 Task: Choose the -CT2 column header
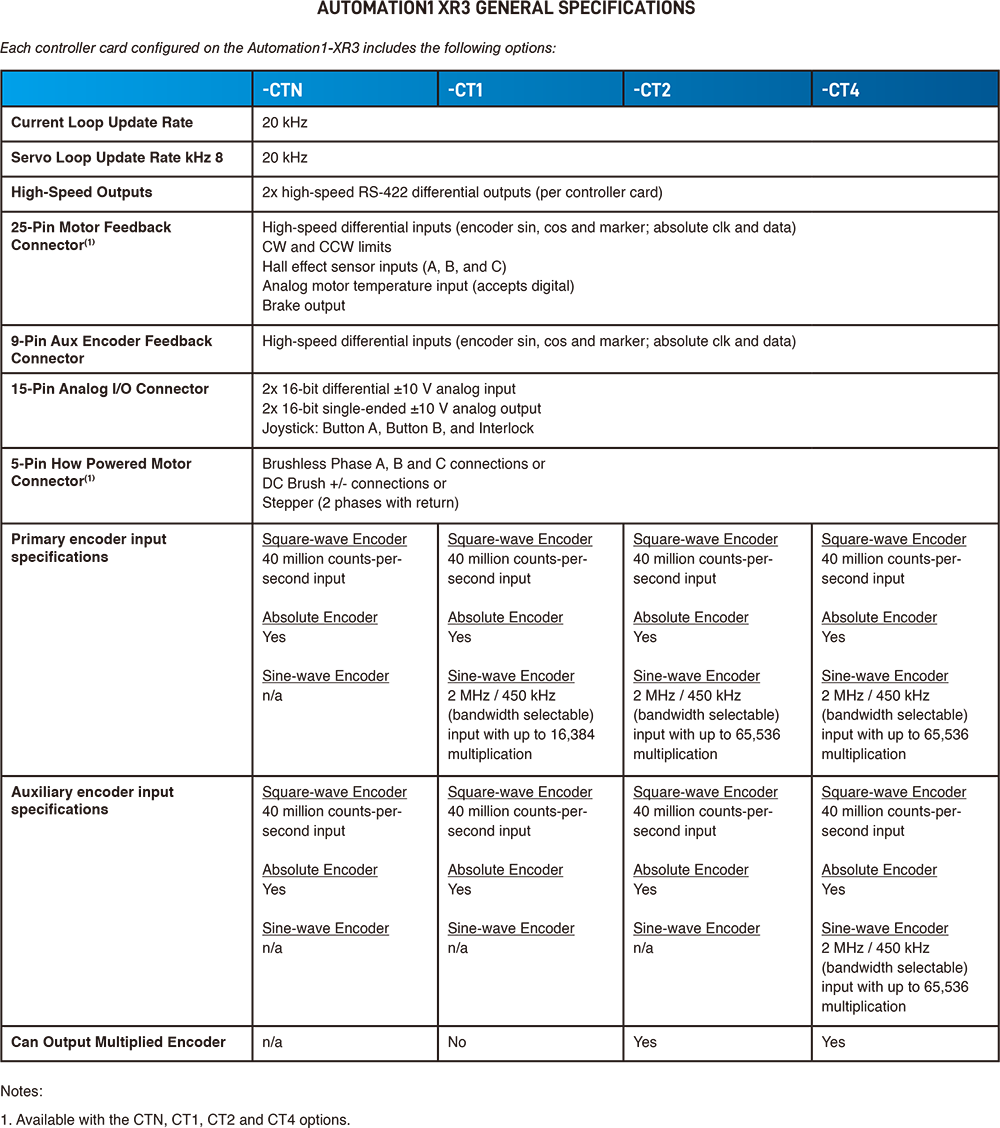717,89
